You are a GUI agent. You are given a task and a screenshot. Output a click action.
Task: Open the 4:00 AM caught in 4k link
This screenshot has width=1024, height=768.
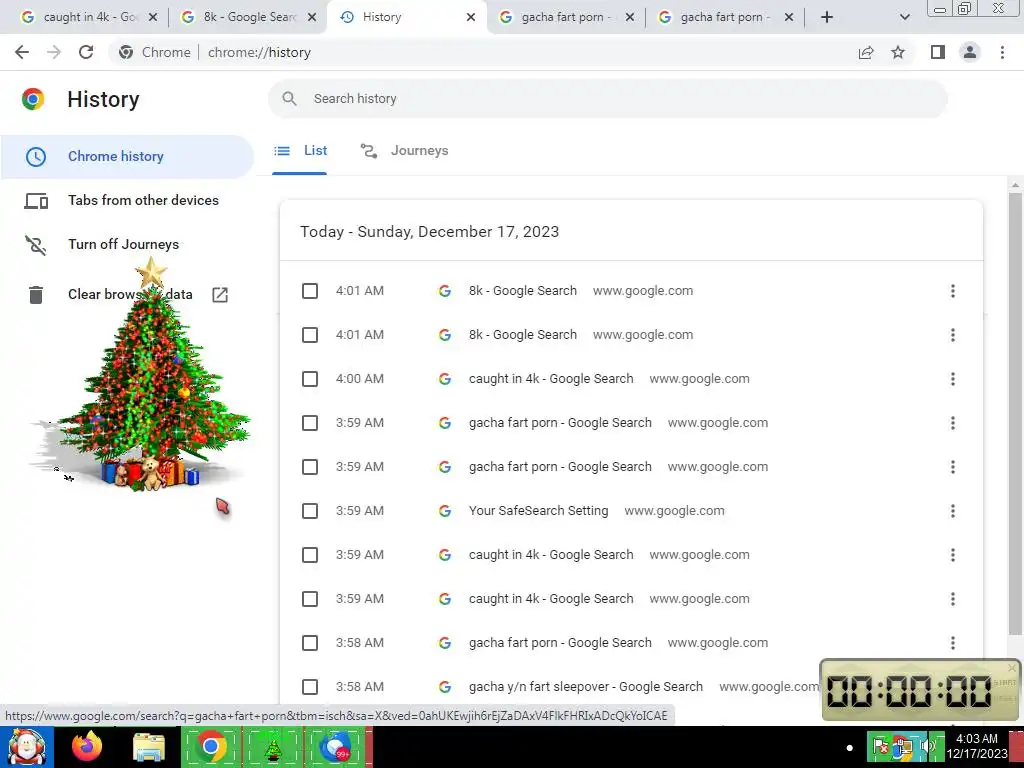pos(551,379)
